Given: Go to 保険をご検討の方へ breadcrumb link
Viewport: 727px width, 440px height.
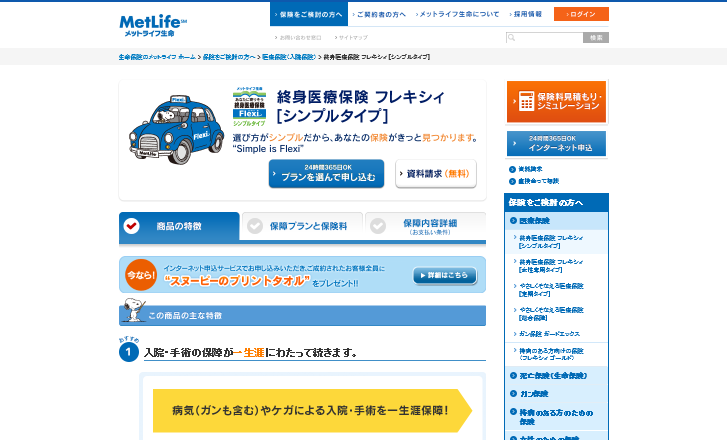Looking at the screenshot, I should (229, 57).
